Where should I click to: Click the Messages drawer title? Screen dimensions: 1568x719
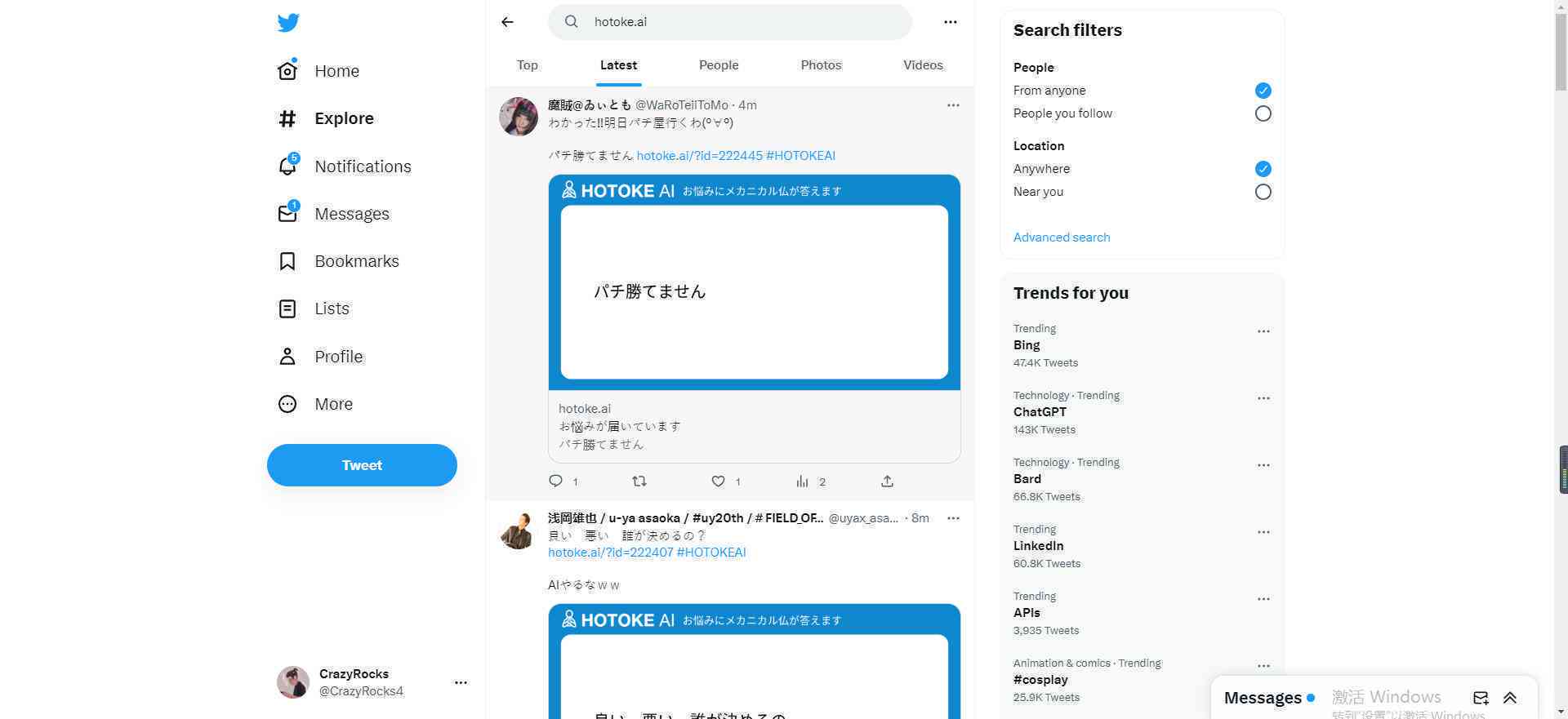click(x=1263, y=698)
